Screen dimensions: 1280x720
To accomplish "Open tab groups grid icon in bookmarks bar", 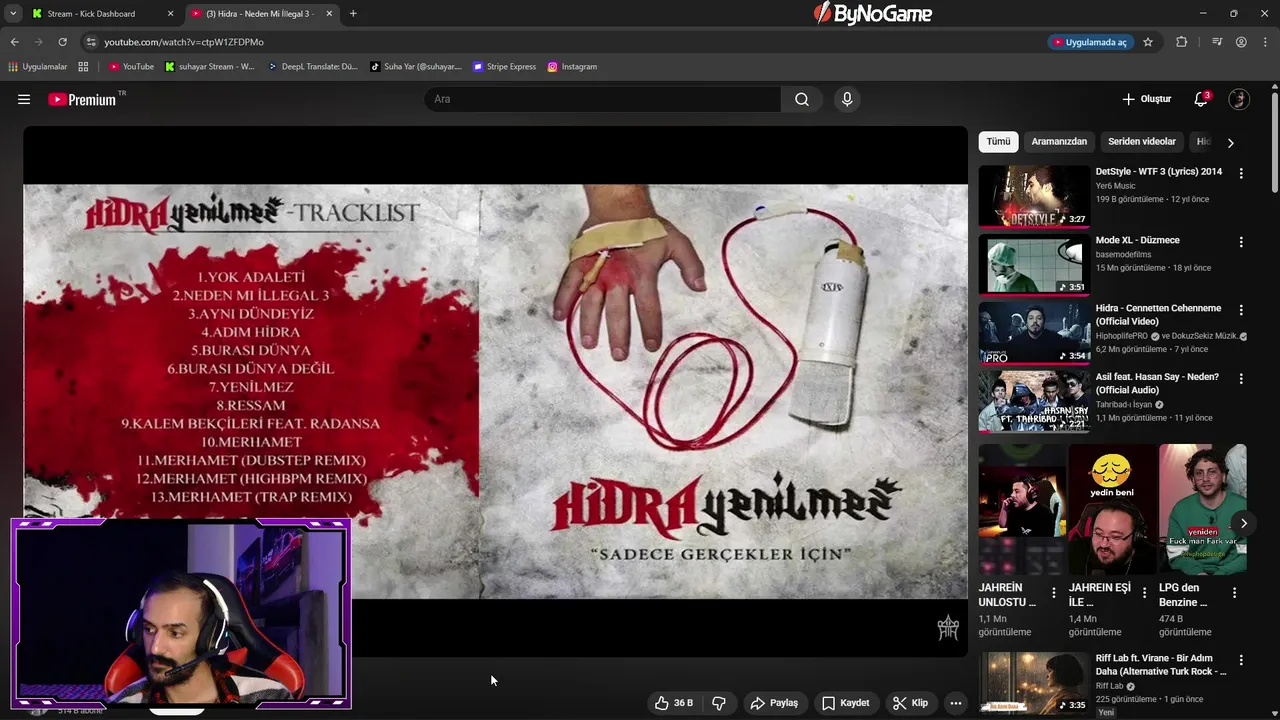I will pos(83,67).
